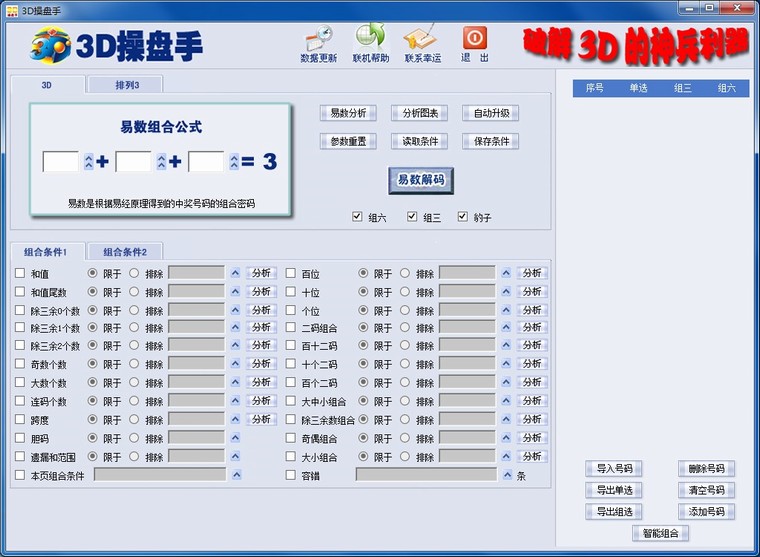Expand the 和值 value dropdown arrow
The image size is (760, 557).
tap(235, 273)
